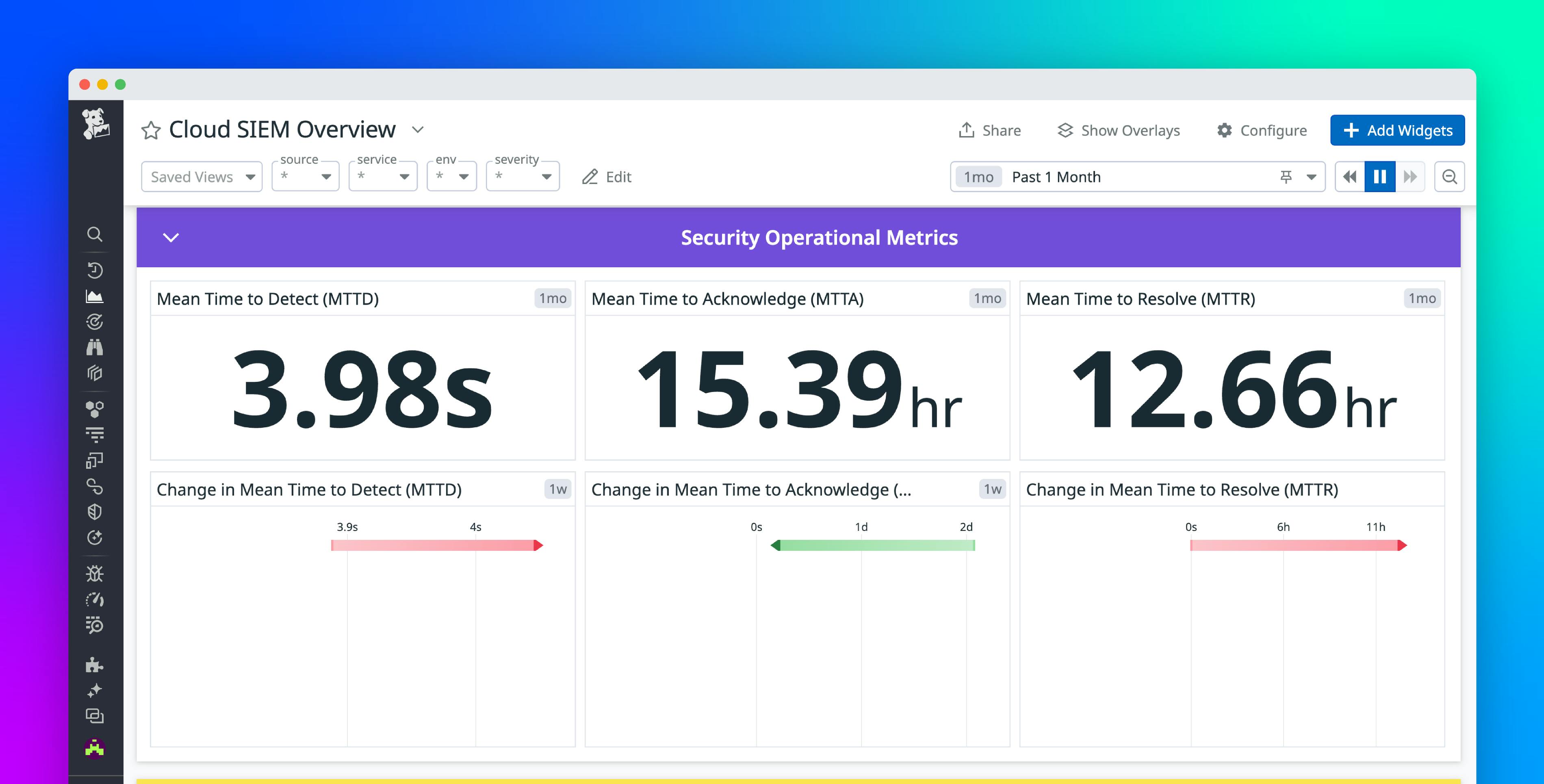Open the Cloud SIEM Overview title menu
Screen dimensions: 1544x784
(418, 130)
